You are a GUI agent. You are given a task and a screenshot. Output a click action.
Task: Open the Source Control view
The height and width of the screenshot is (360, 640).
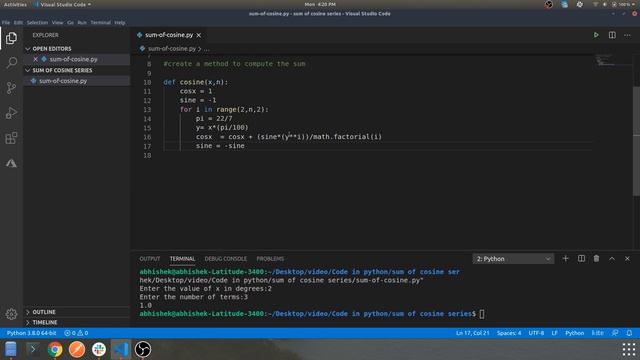pos(11,88)
